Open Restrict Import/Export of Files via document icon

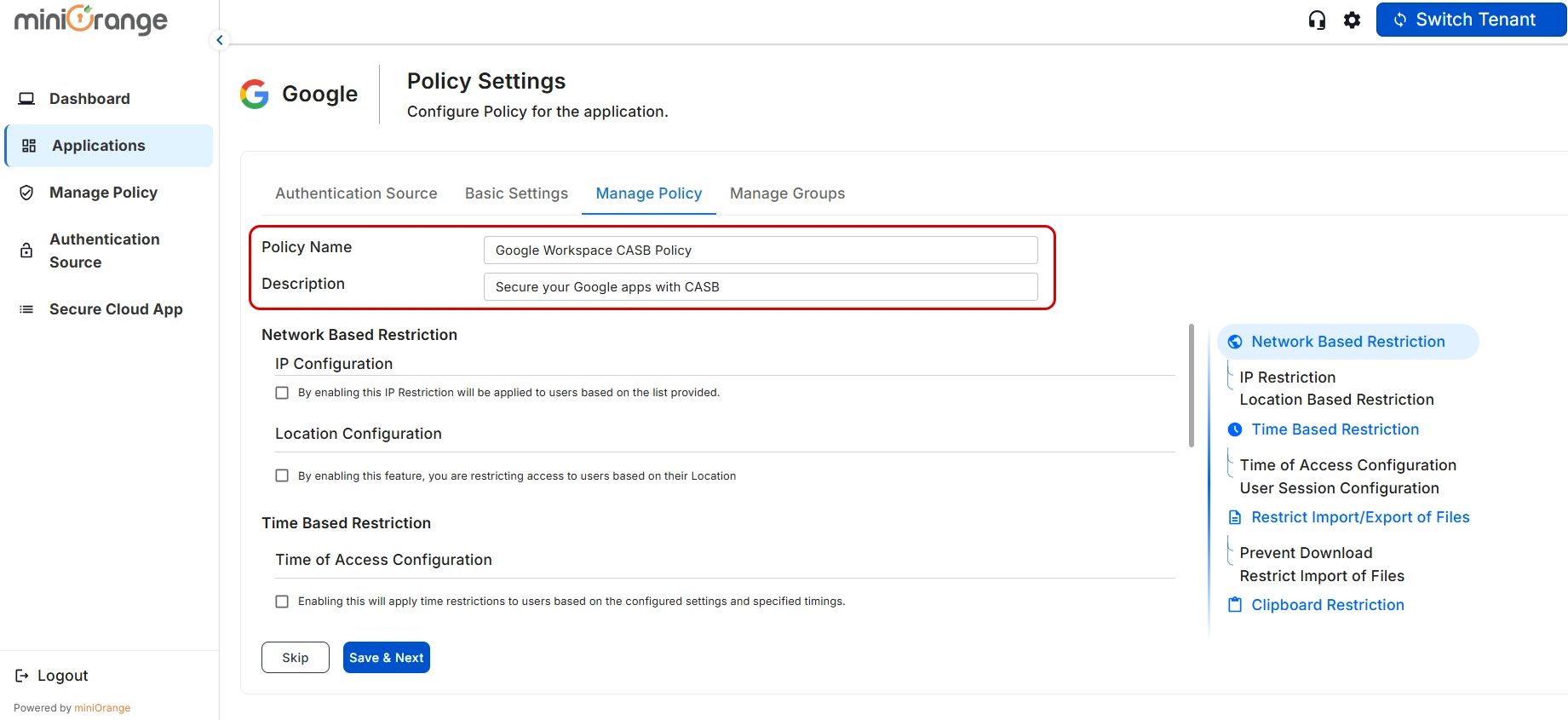1235,516
